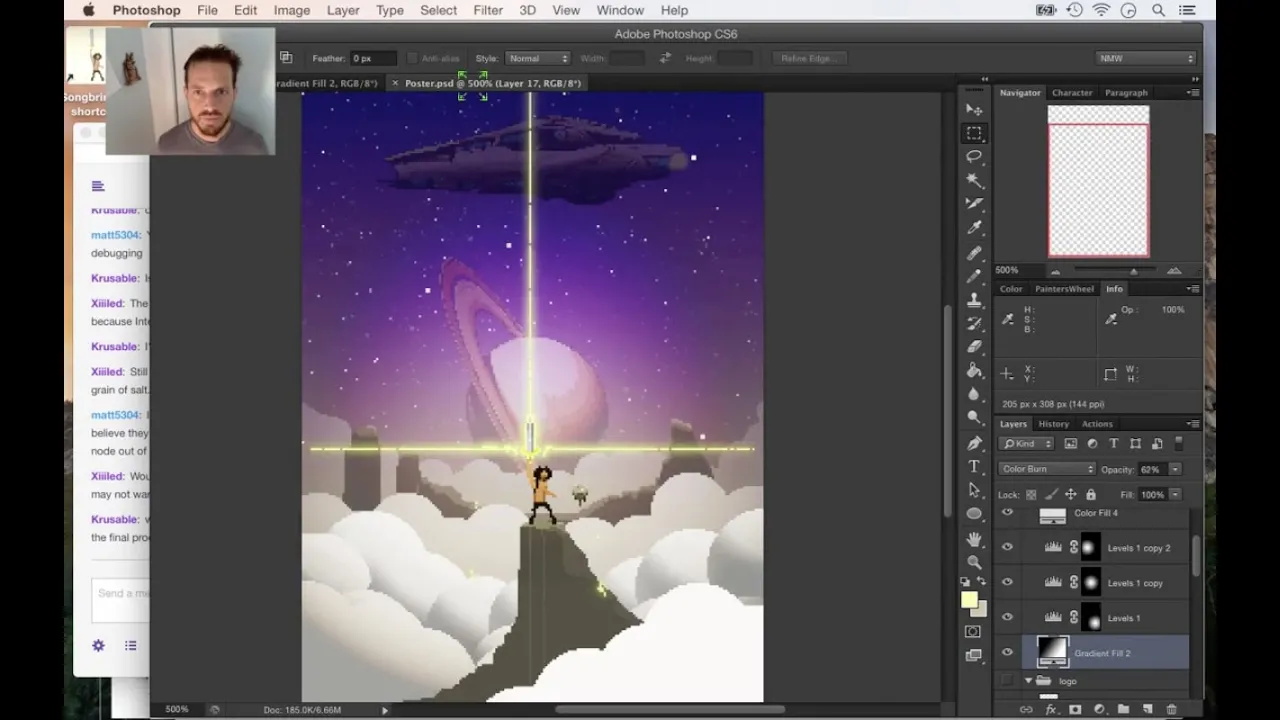Screen dimensions: 1280x720
Task: Open the layer style fx menu
Action: [1051, 709]
